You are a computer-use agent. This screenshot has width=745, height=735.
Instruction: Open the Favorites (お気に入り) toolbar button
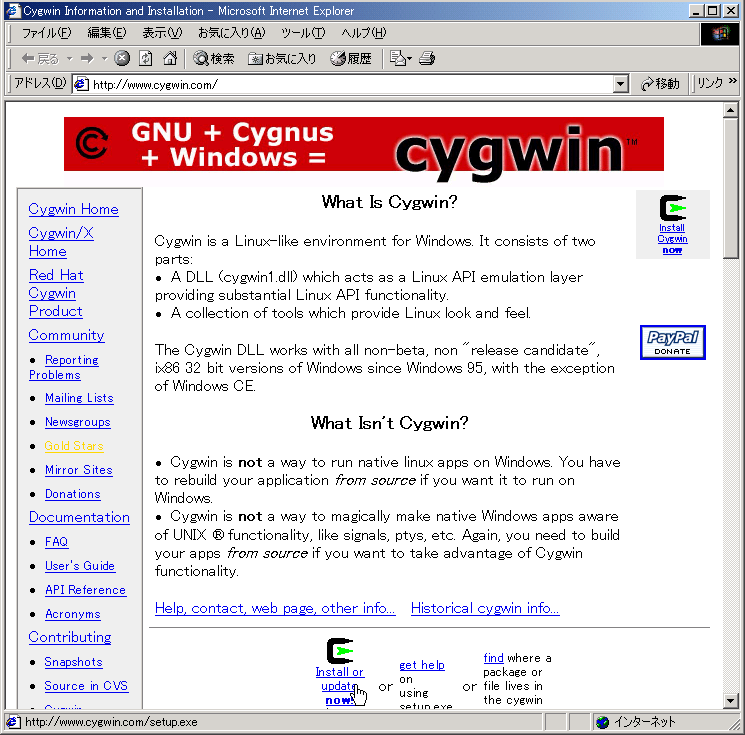282,58
